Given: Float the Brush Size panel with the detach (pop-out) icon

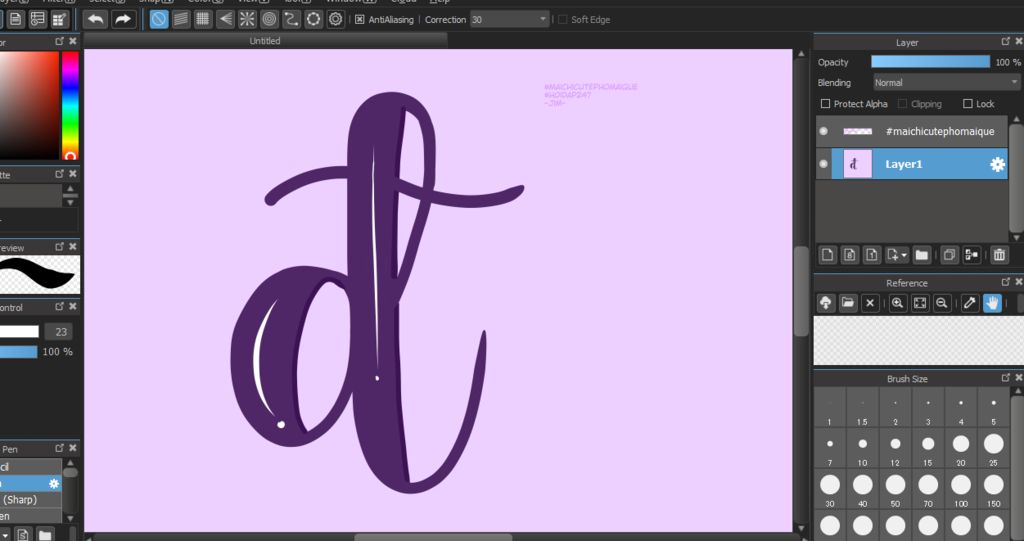Looking at the screenshot, I should click(1006, 378).
